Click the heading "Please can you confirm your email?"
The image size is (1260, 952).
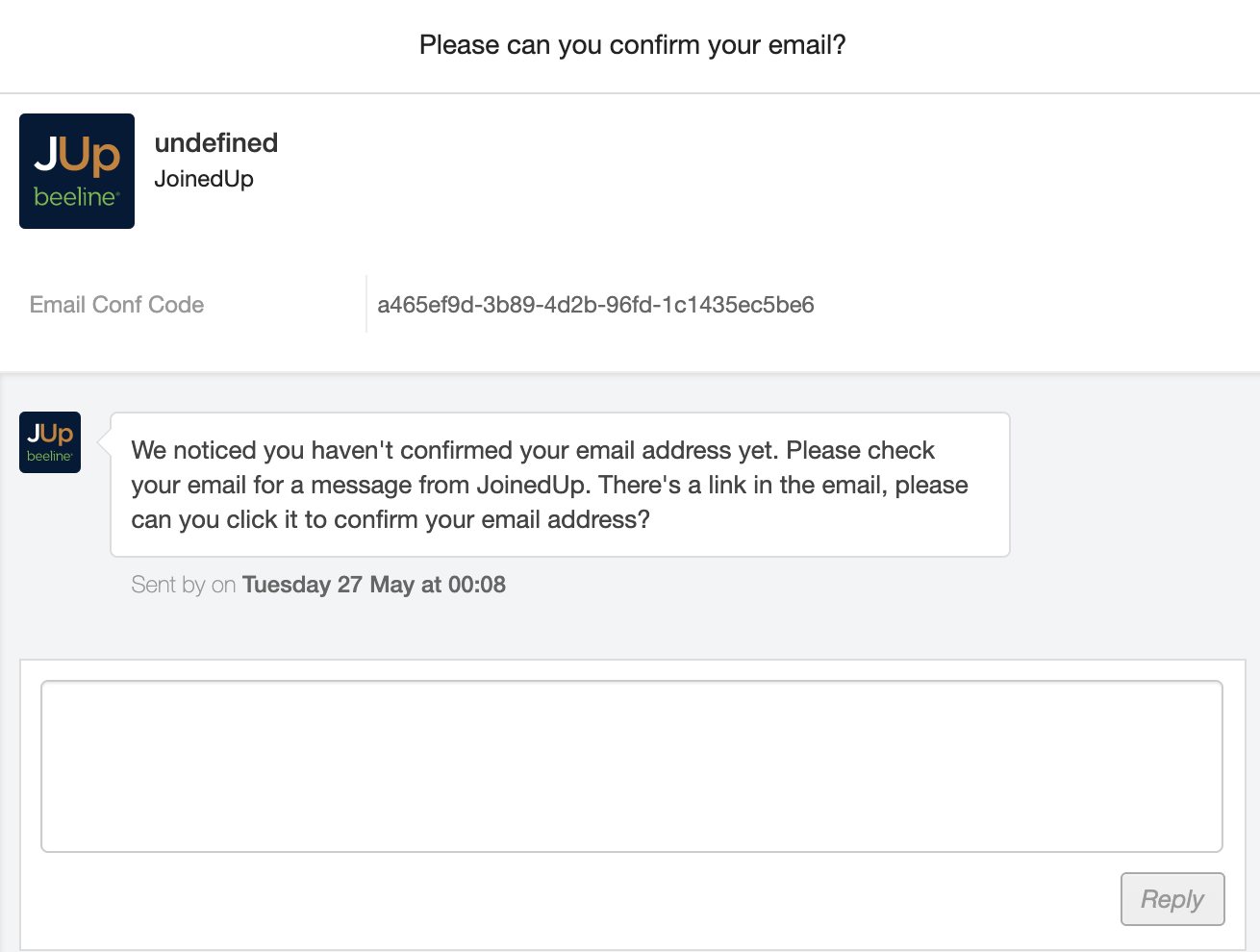pyautogui.click(x=632, y=45)
